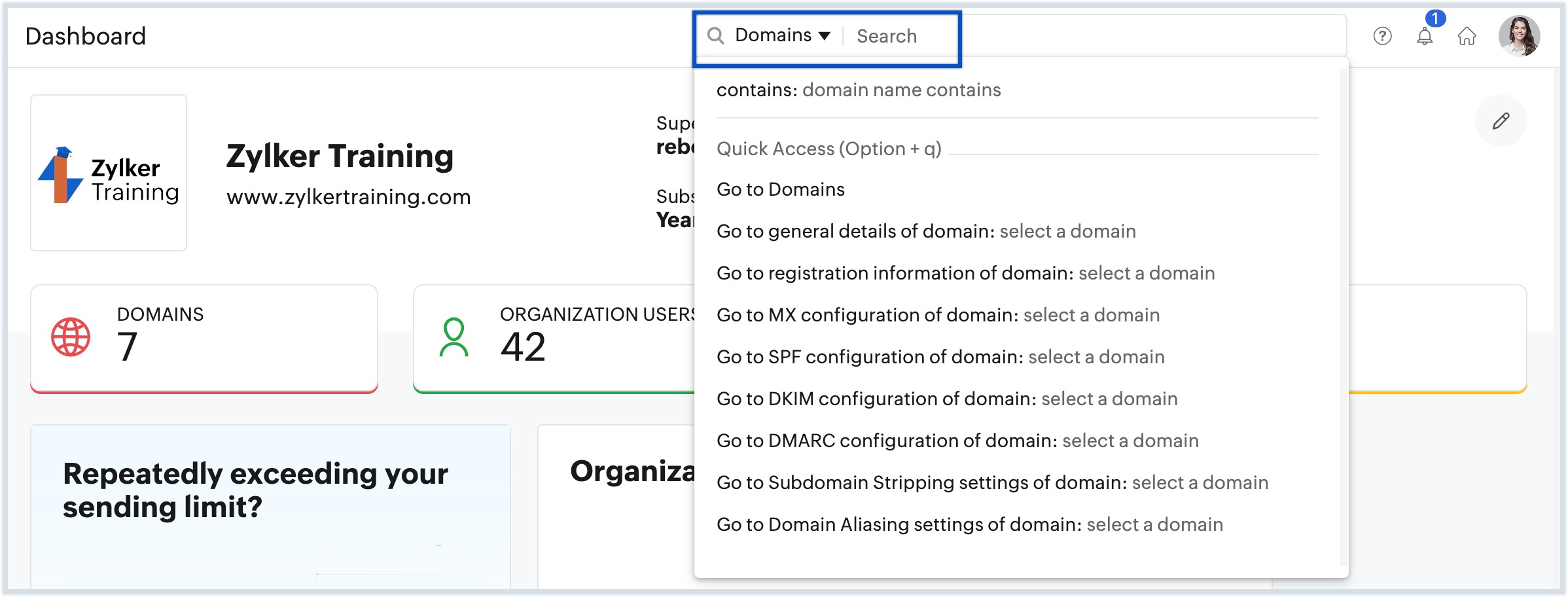Choose Go to DMARC configuration of domain
The height and width of the screenshot is (597, 1568).
[x=957, y=441]
